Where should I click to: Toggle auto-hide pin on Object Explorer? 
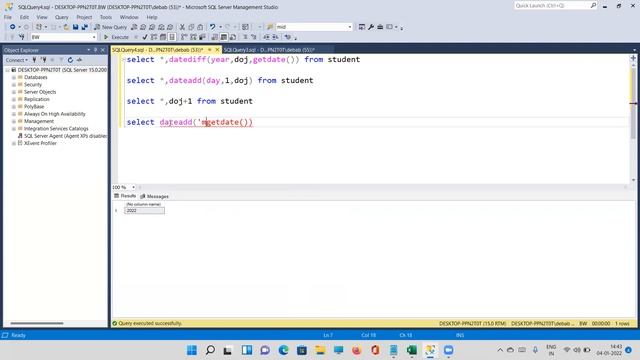click(96, 50)
